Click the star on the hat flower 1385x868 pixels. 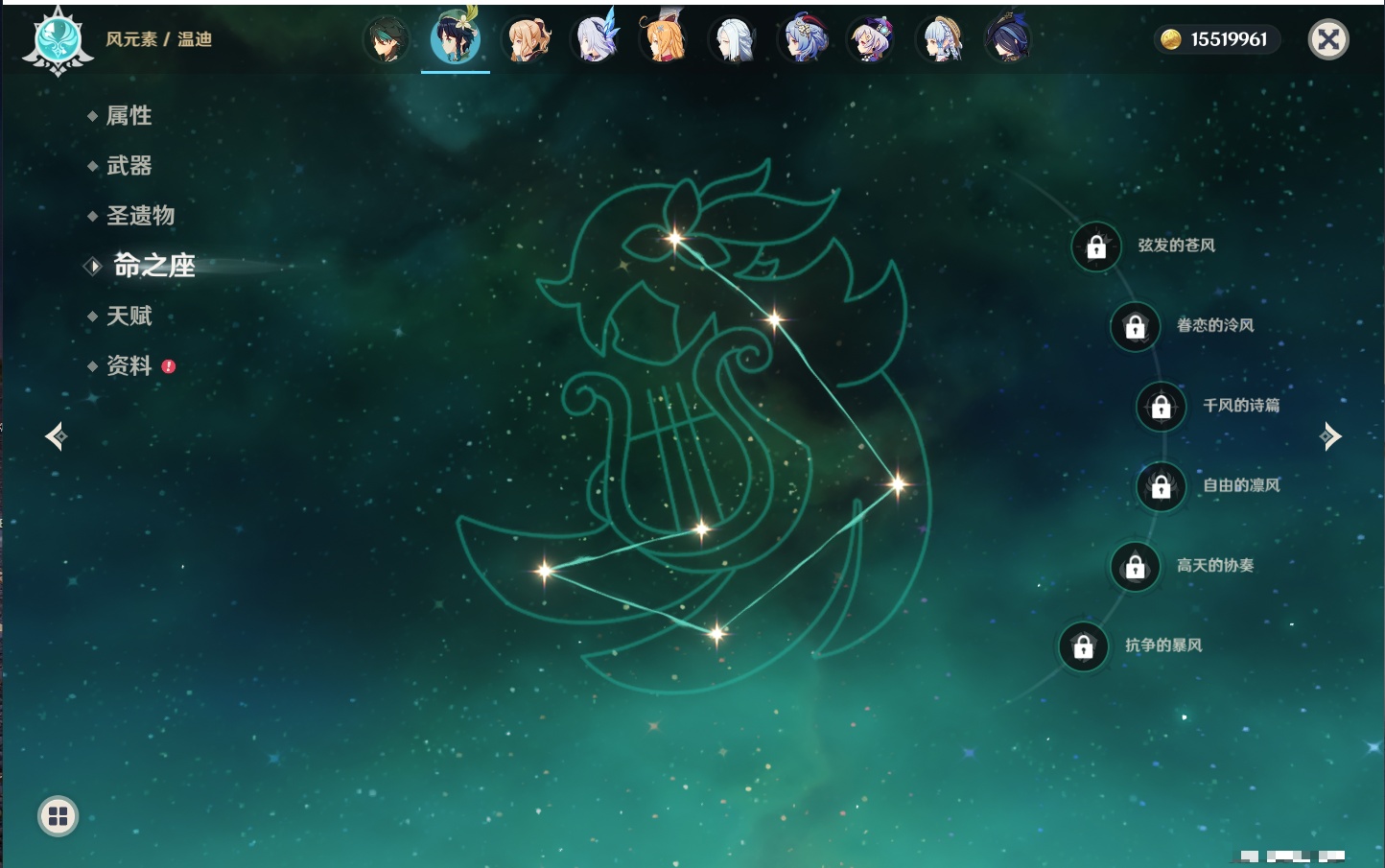tap(675, 238)
